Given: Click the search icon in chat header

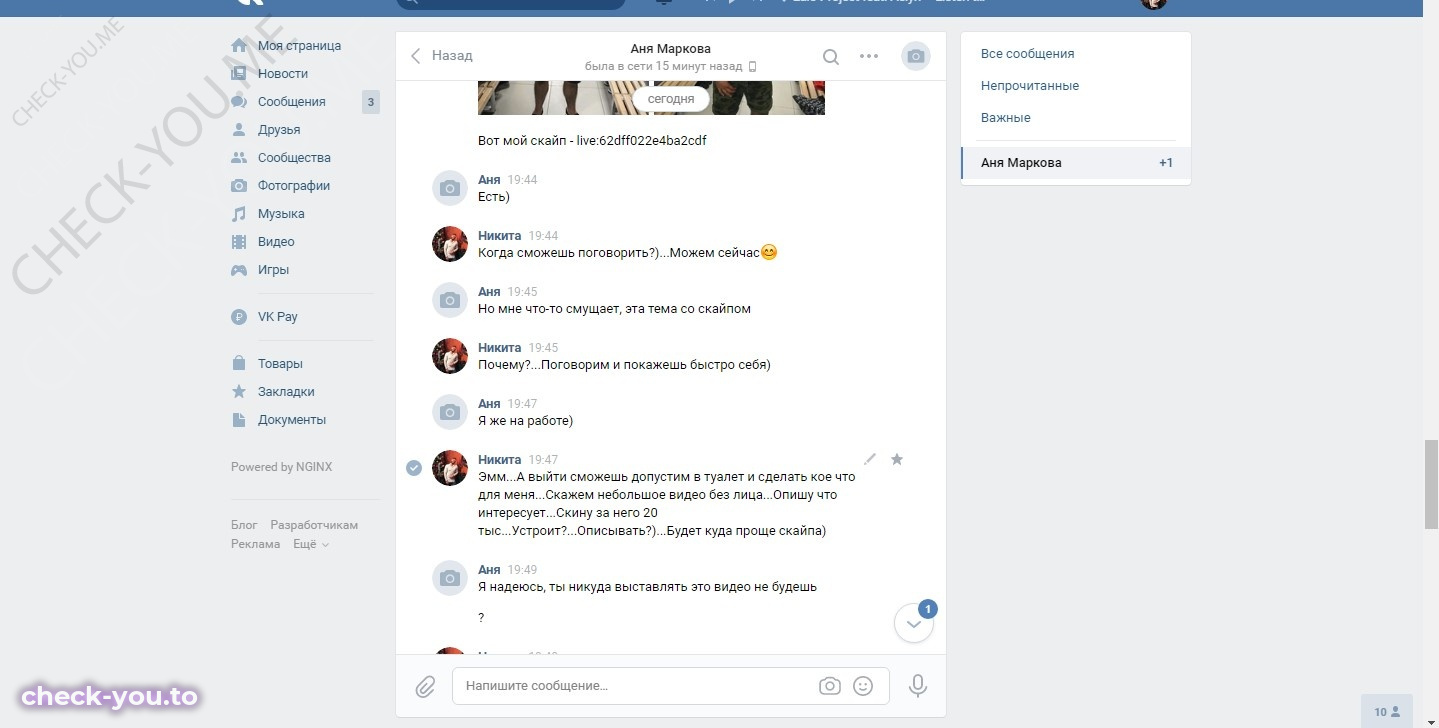Looking at the screenshot, I should [x=831, y=57].
